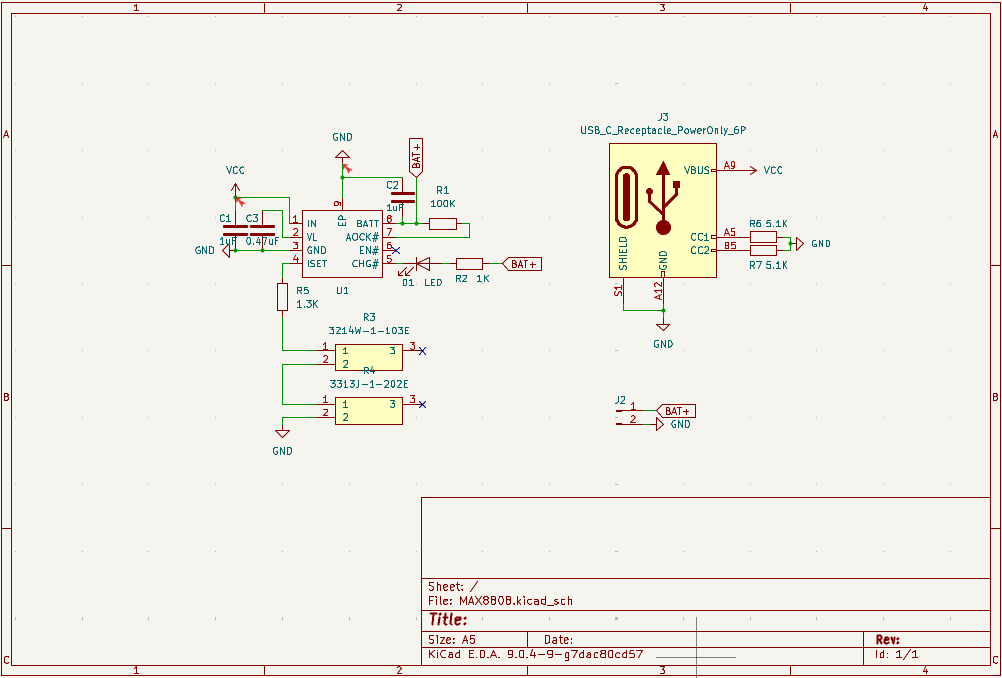The height and width of the screenshot is (678, 1002).
Task: Select the R2 1K resistor
Action: [469, 264]
